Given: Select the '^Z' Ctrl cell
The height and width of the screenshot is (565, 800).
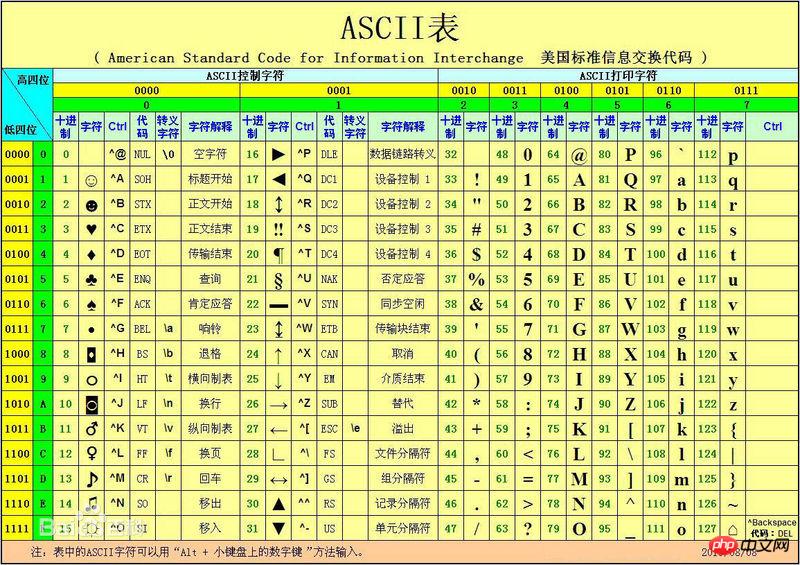Looking at the screenshot, I should (x=305, y=403).
